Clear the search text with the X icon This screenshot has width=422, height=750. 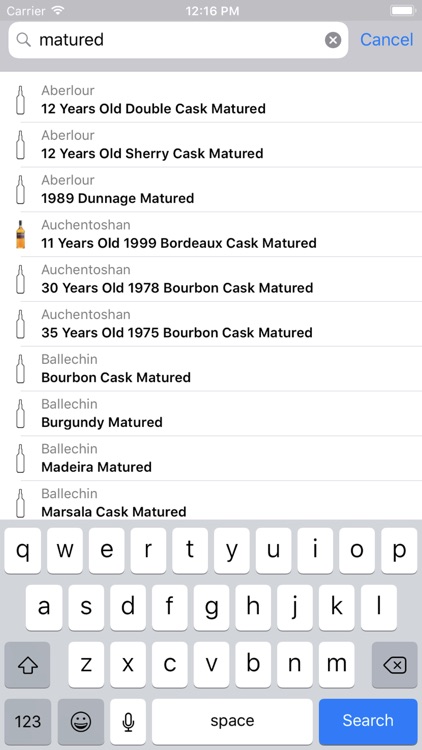[x=333, y=40]
